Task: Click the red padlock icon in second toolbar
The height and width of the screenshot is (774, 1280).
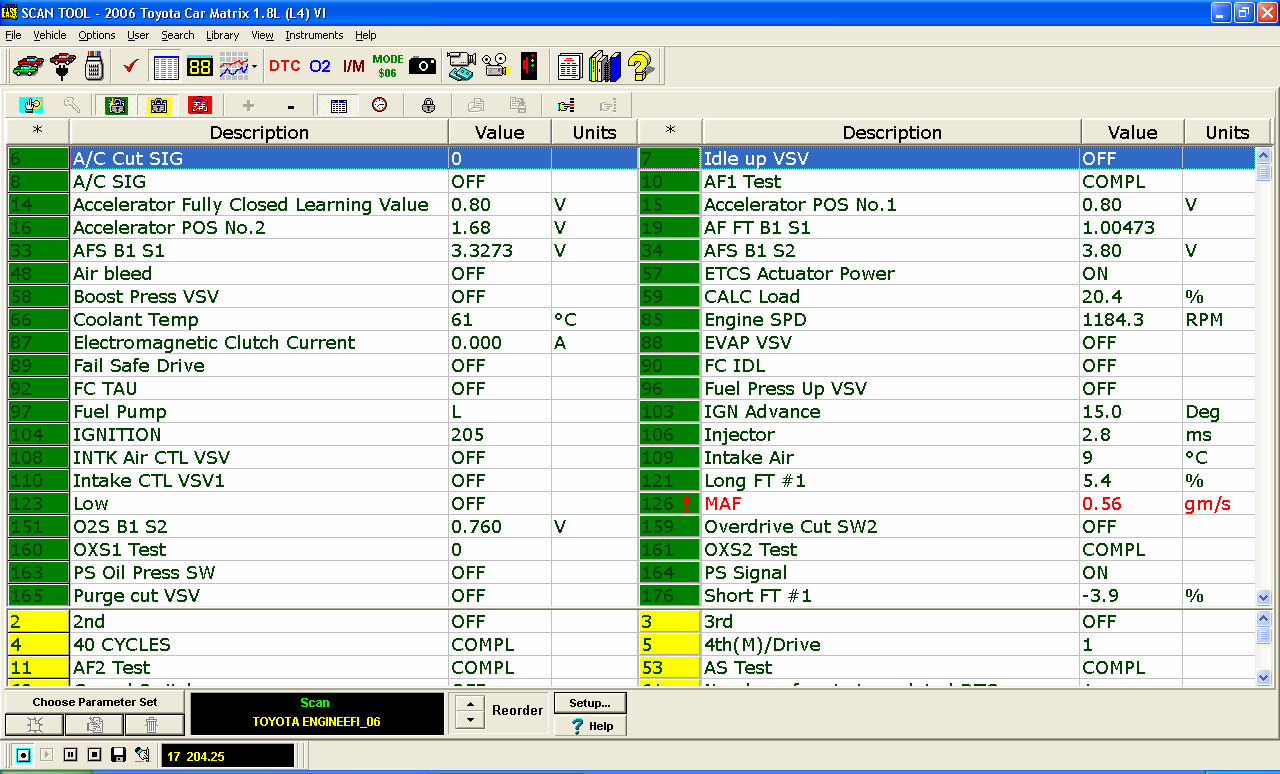Action: coord(200,105)
